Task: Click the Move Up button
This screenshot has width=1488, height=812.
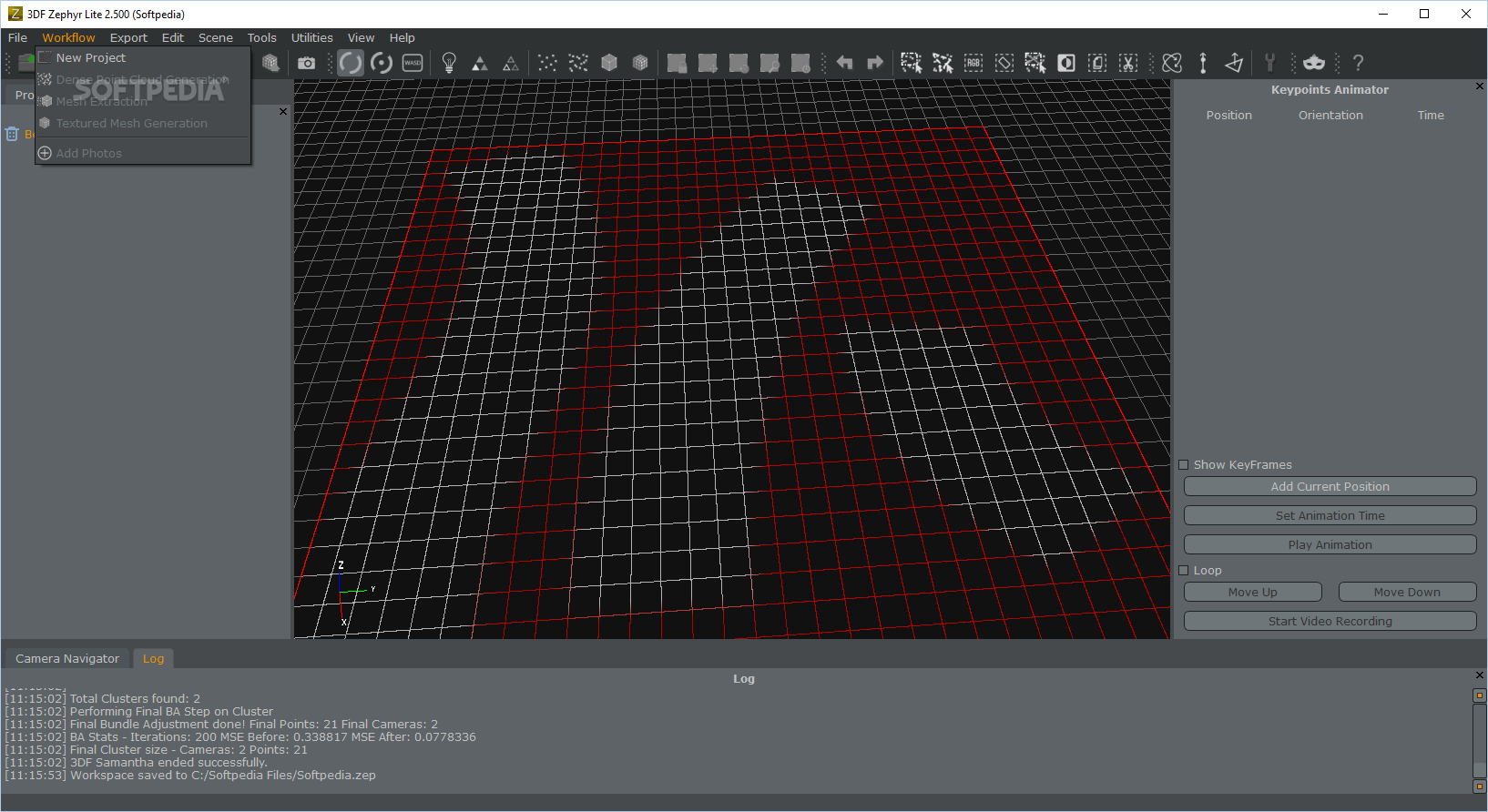Action: (x=1252, y=593)
